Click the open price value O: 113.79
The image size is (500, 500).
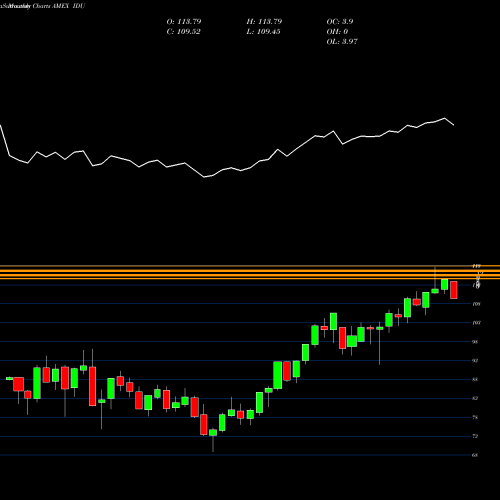click(184, 22)
